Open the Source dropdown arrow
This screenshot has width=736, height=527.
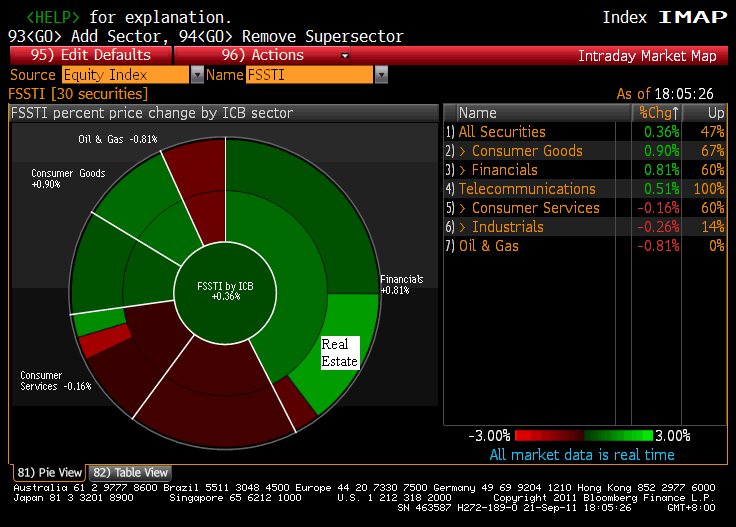click(x=197, y=75)
